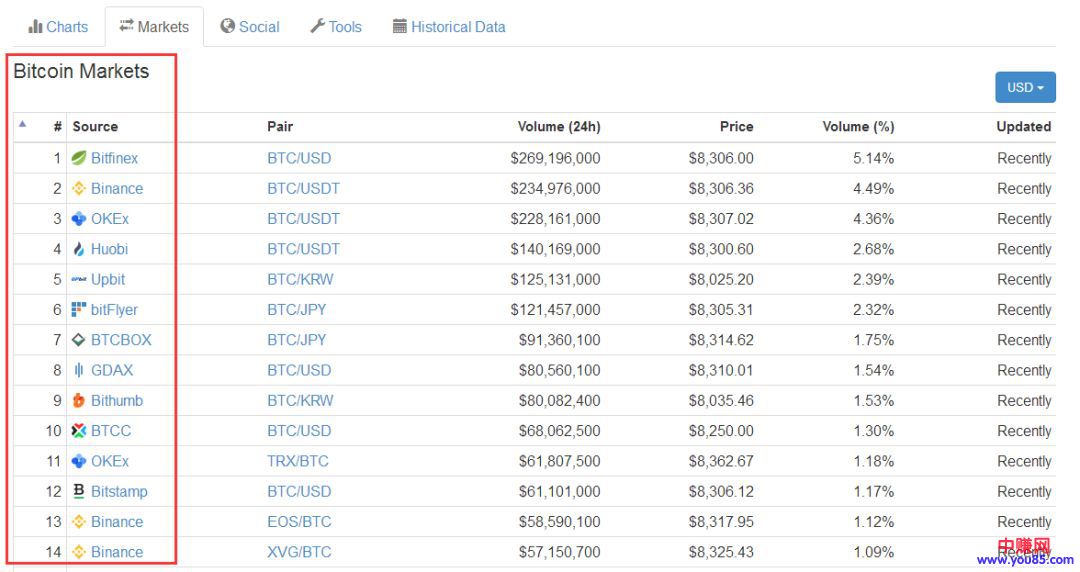This screenshot has height=572, width=1080.
Task: Open the XVG/BTC pair link
Action: click(299, 552)
